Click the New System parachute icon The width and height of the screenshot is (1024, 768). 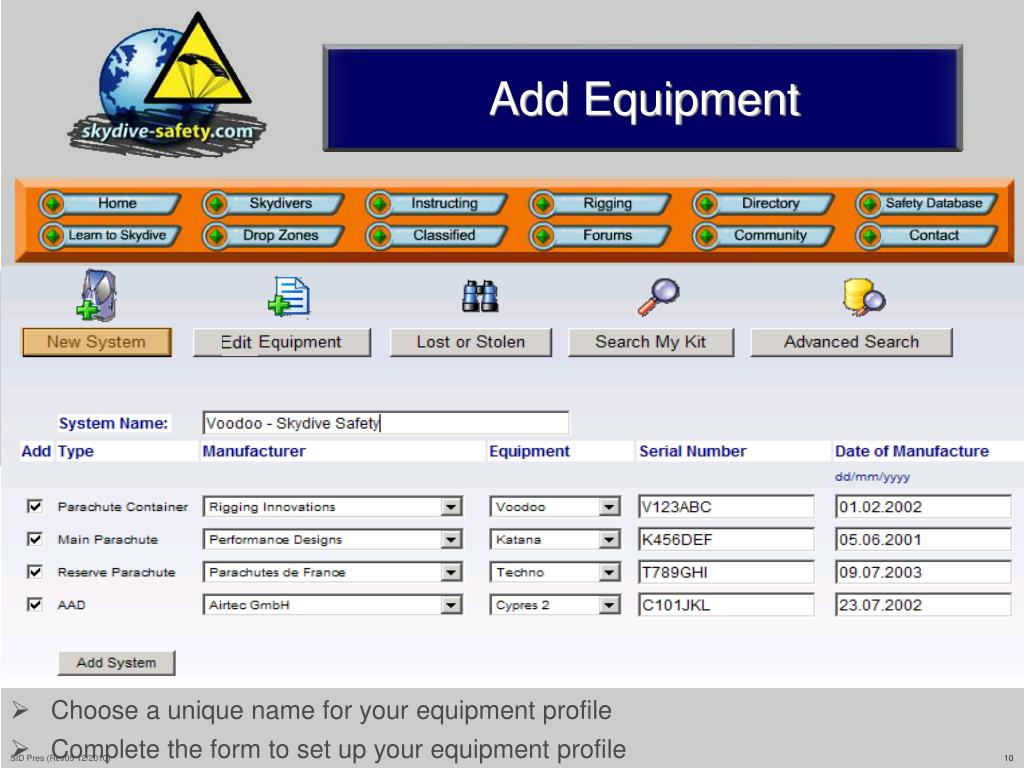pyautogui.click(x=97, y=296)
